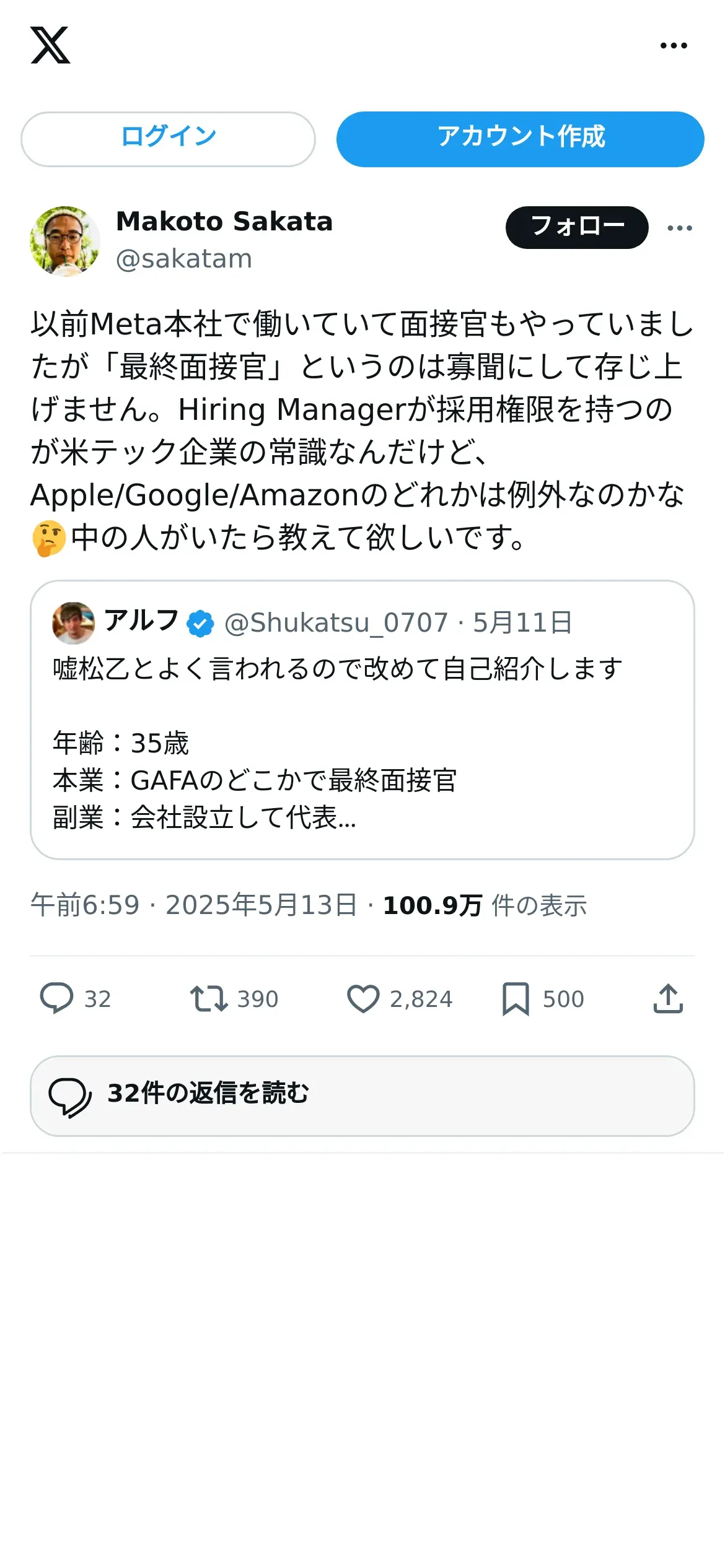Image resolution: width=725 pixels, height=1568 pixels.
Task: Click the share upload icon
Action: click(x=668, y=998)
